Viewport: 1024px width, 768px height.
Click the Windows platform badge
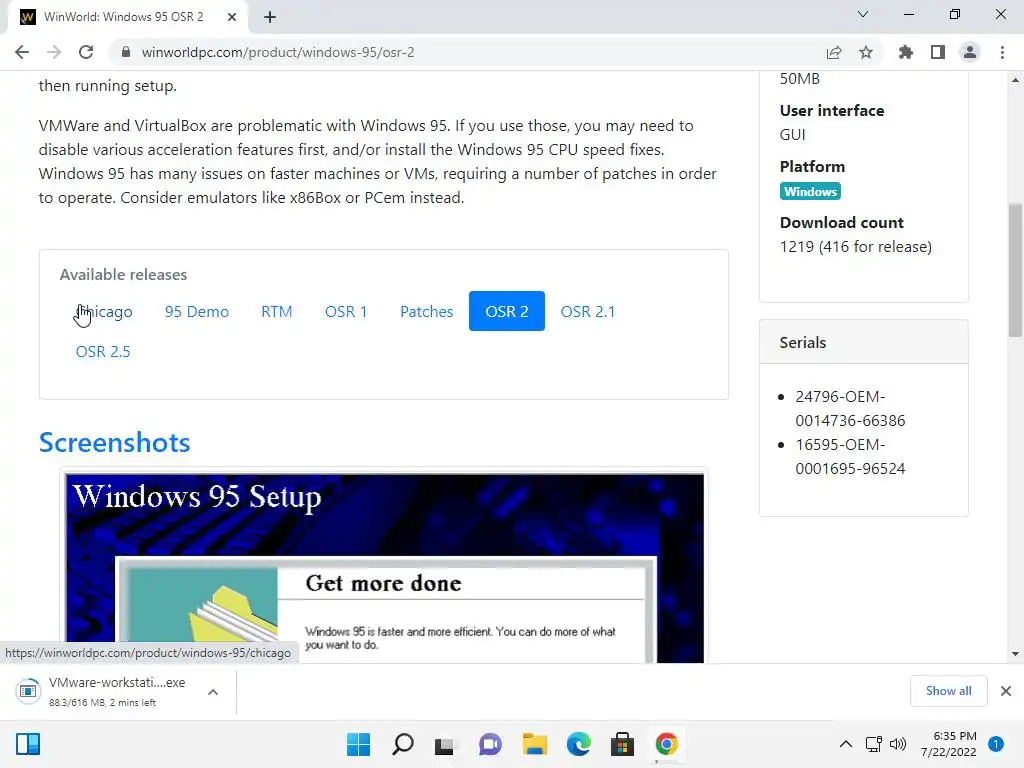[810, 191]
